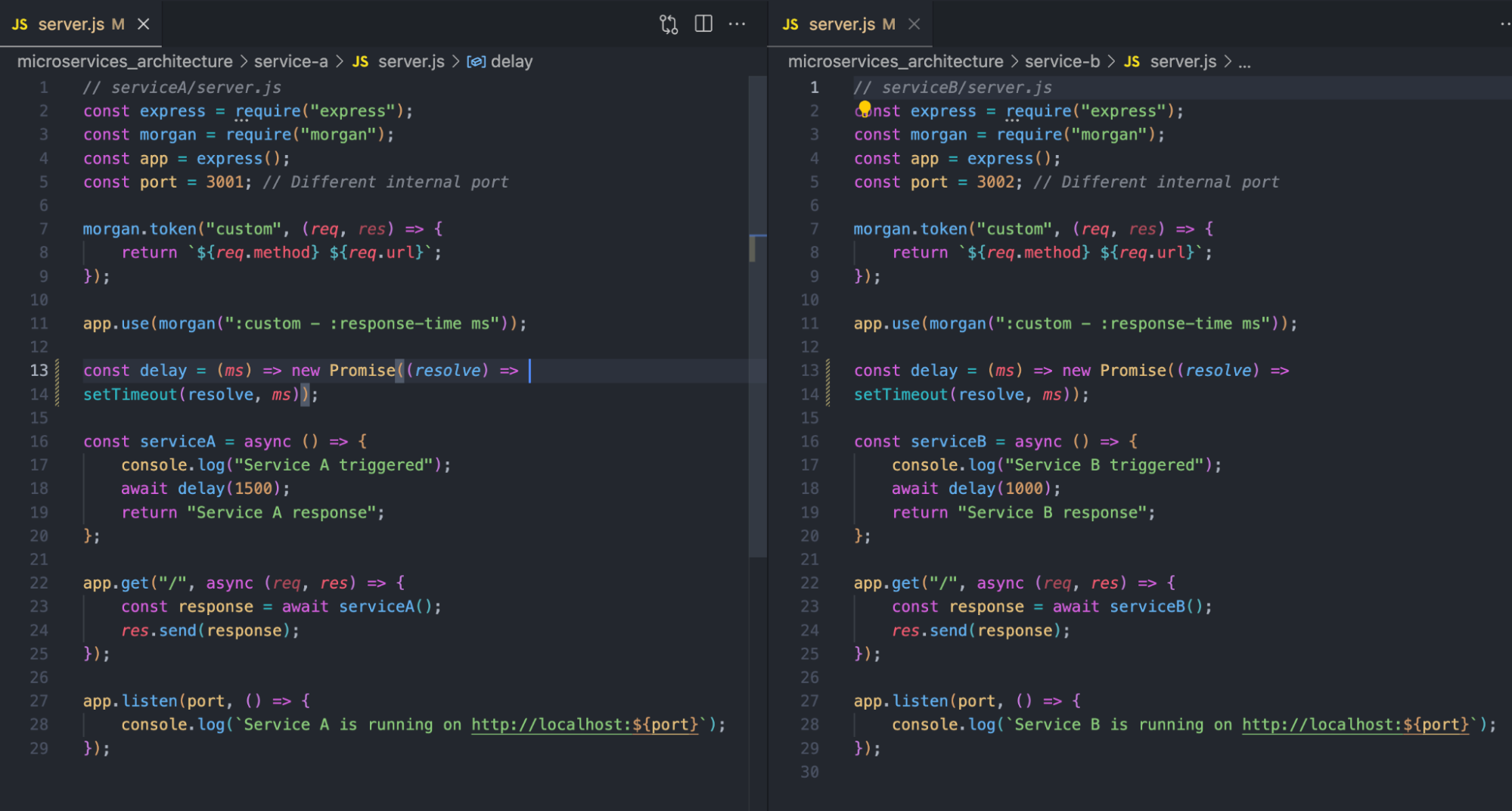This screenshot has height=811, width=1512.
Task: Click left editor minimap scrollbar
Action: pyautogui.click(x=757, y=318)
